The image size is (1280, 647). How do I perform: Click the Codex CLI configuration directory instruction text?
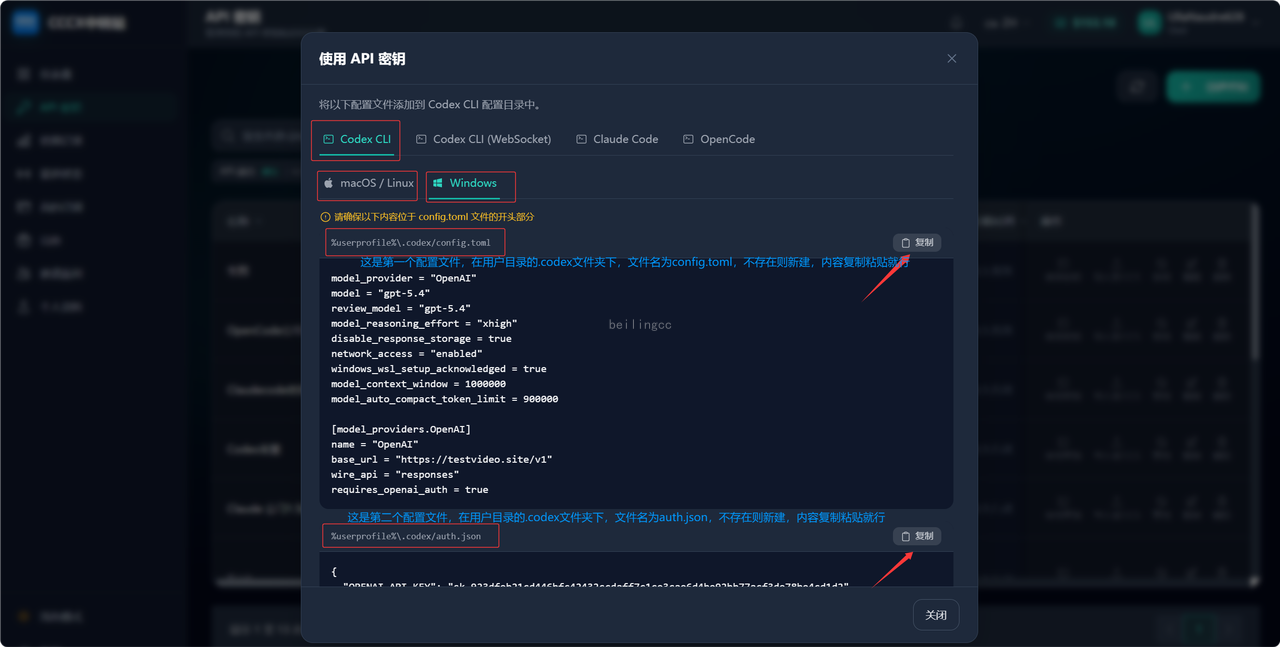(430, 104)
